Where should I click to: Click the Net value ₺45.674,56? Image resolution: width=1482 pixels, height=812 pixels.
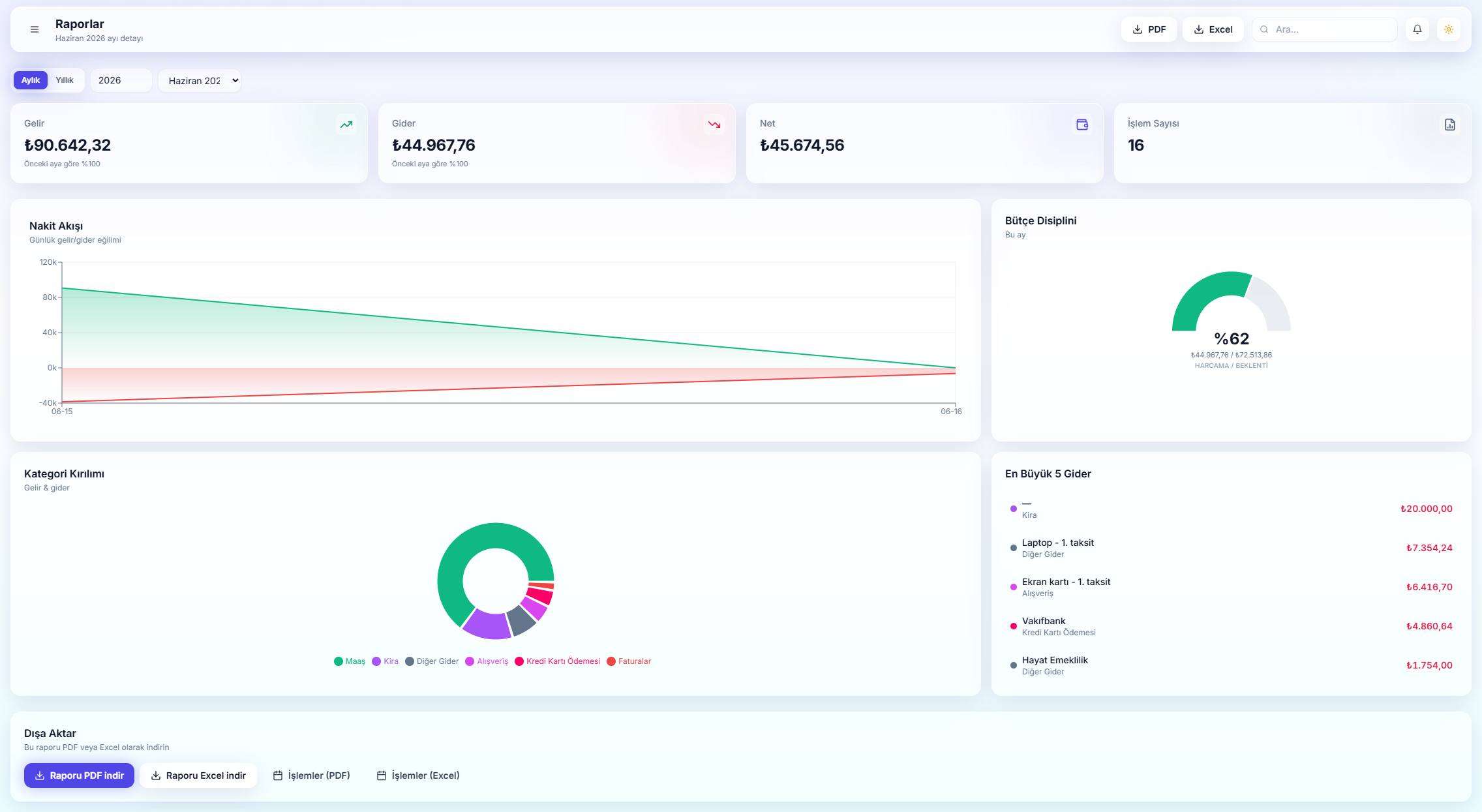coord(802,145)
